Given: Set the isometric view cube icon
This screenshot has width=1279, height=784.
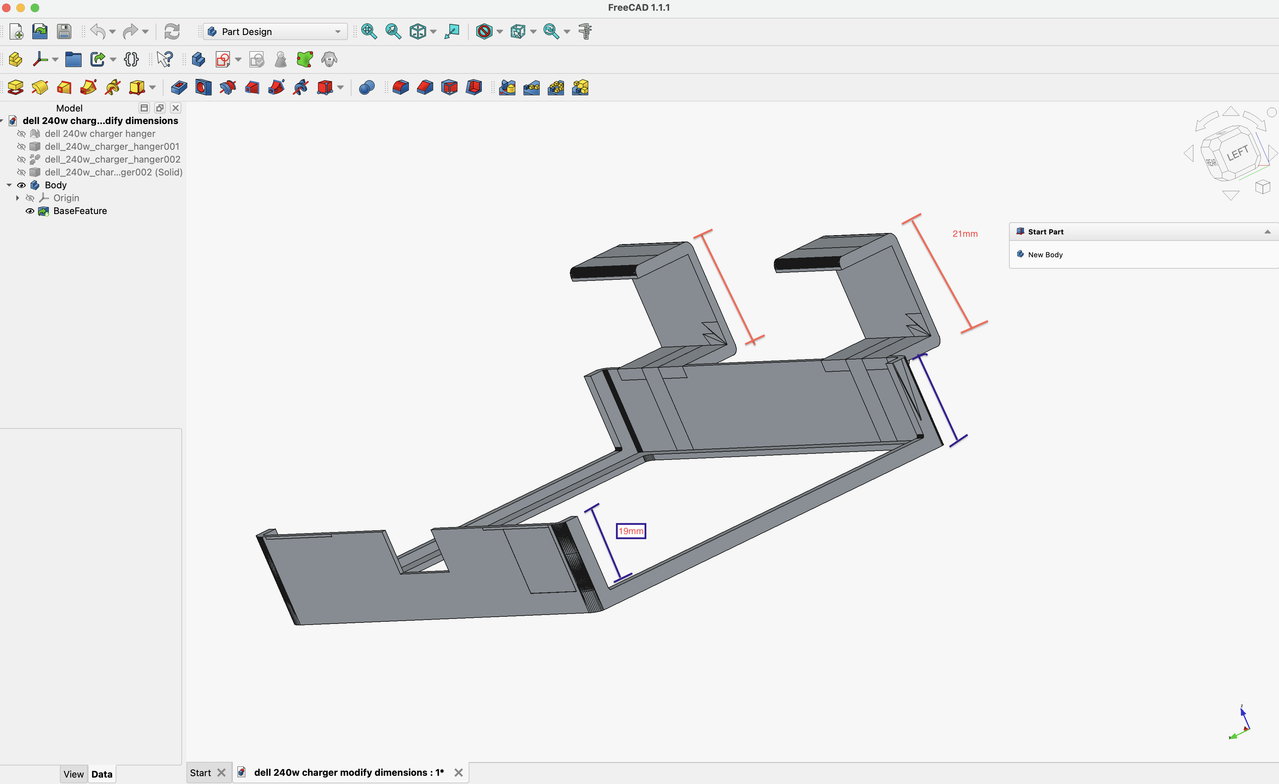Looking at the screenshot, I should (x=418, y=32).
